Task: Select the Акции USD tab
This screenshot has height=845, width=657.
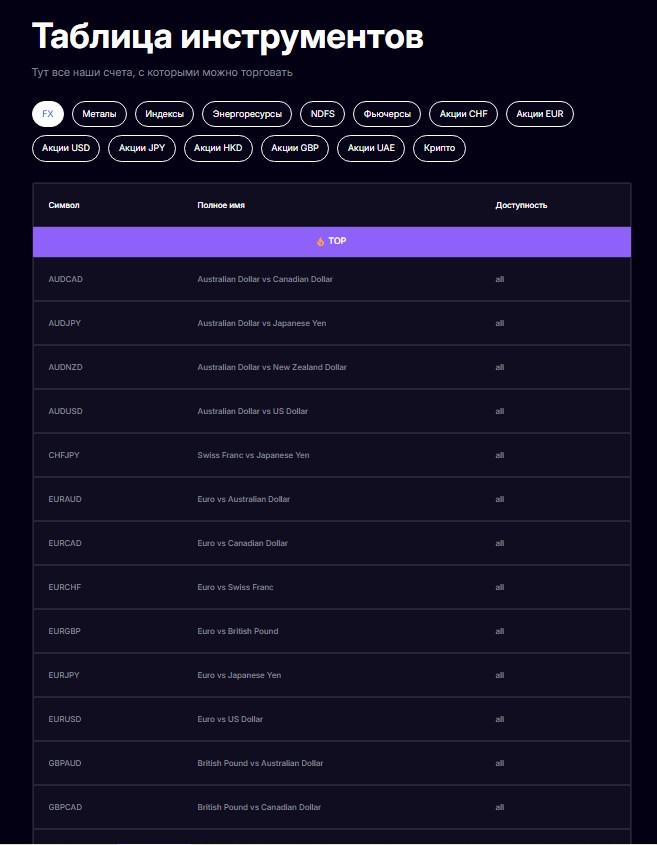Action: pyautogui.click(x=66, y=148)
